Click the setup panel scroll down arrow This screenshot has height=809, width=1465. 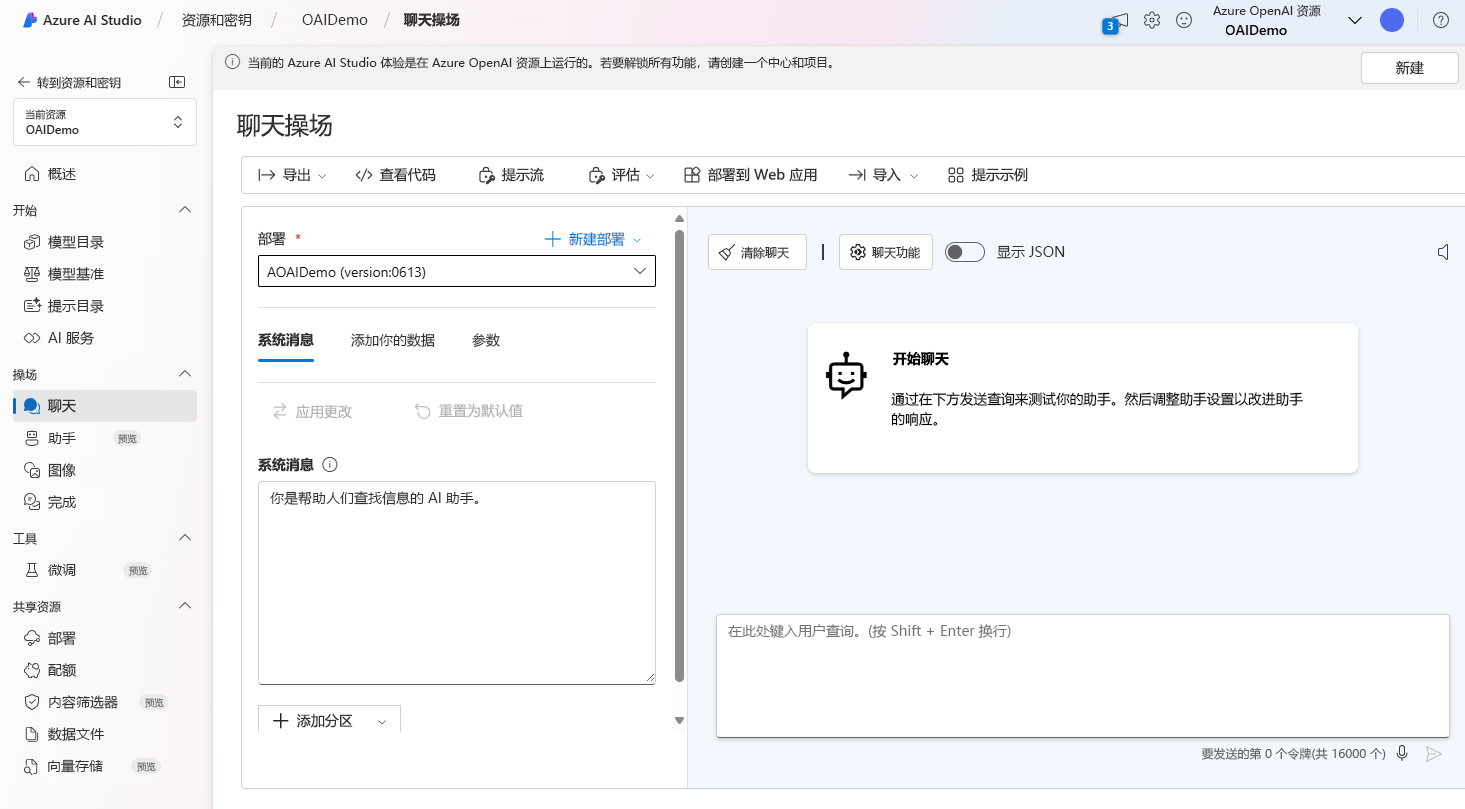[679, 720]
